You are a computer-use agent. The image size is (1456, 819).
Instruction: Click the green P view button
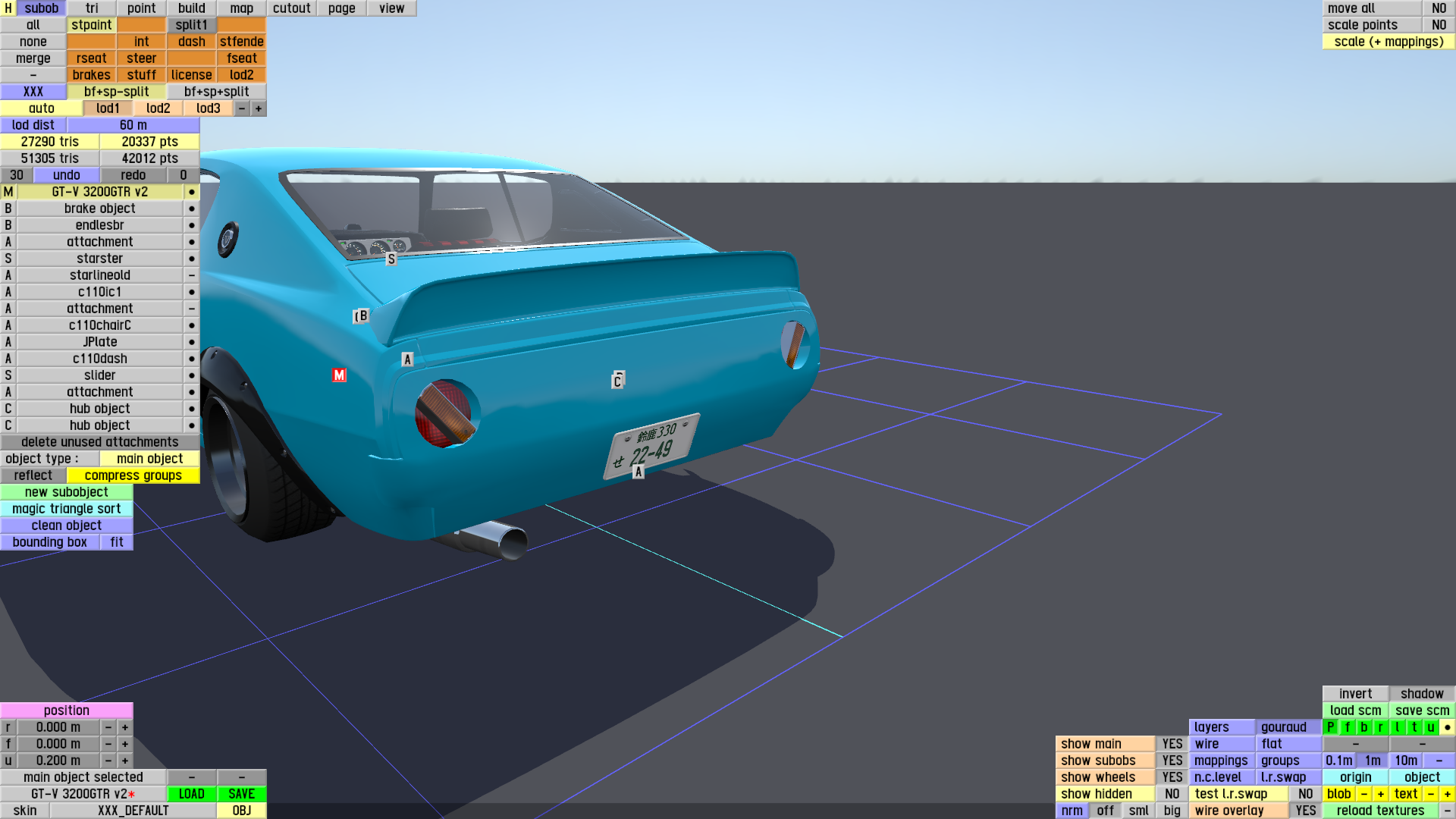coord(1331,727)
